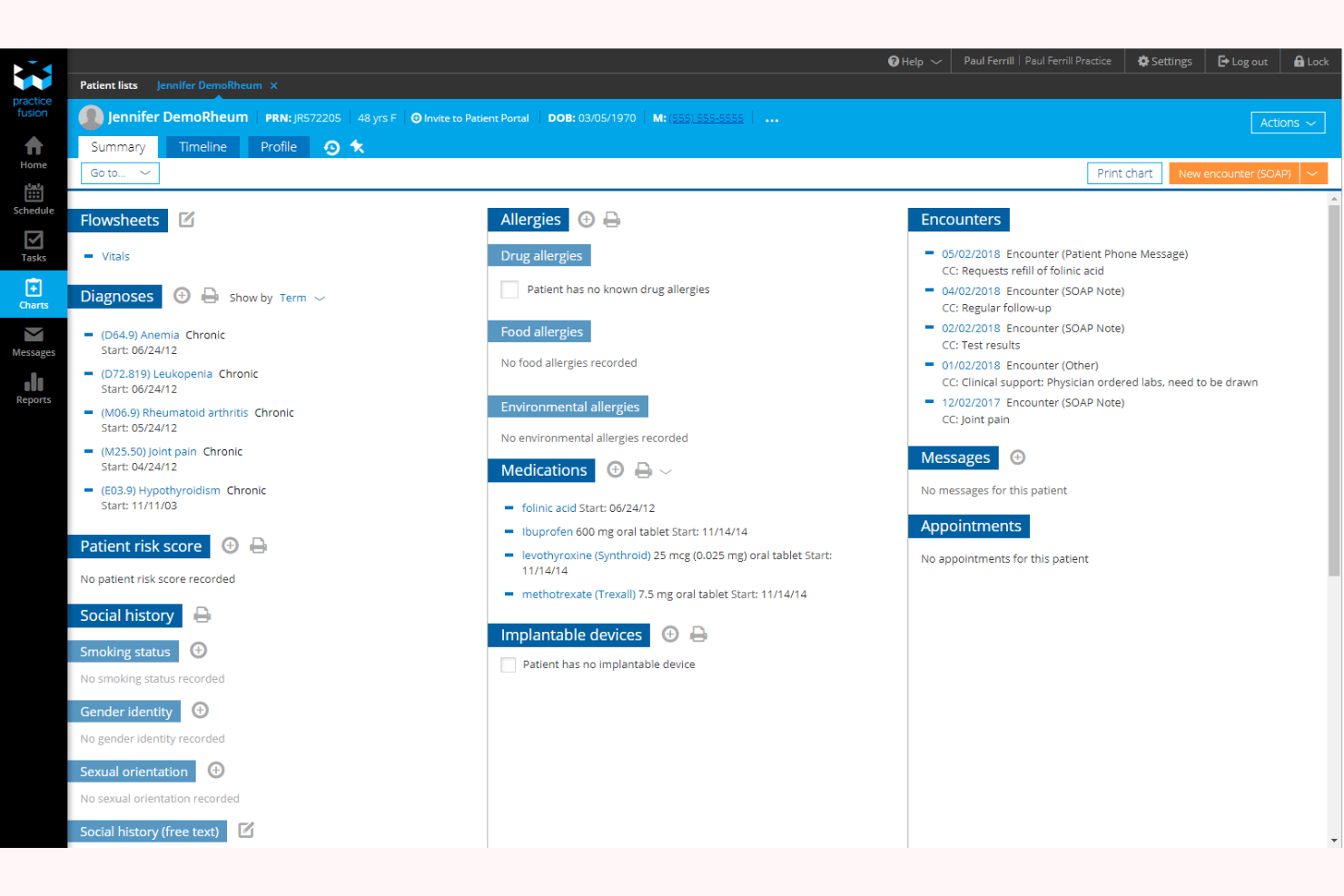1344x896 pixels.
Task: Check 'Patient has no known drug allergies'
Action: point(509,290)
